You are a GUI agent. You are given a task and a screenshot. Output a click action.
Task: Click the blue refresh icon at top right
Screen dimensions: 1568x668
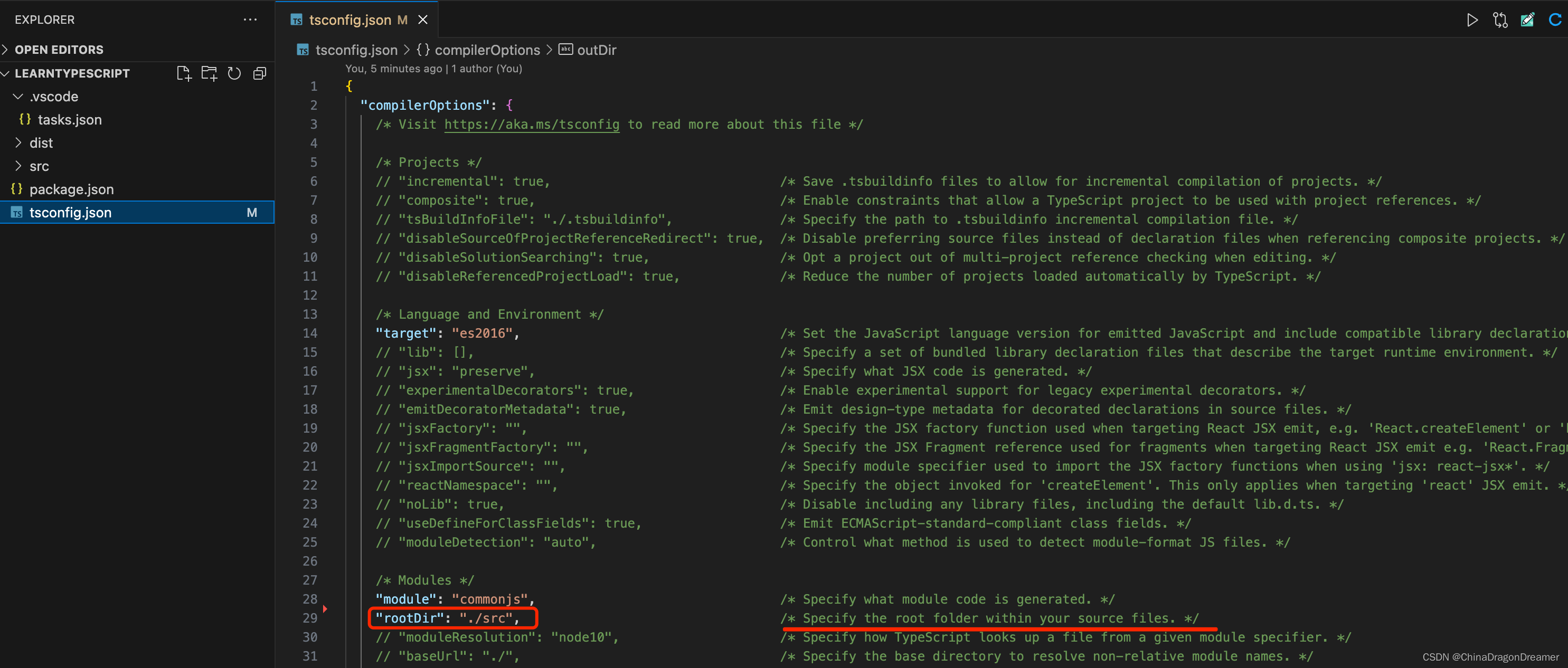pos(1555,20)
